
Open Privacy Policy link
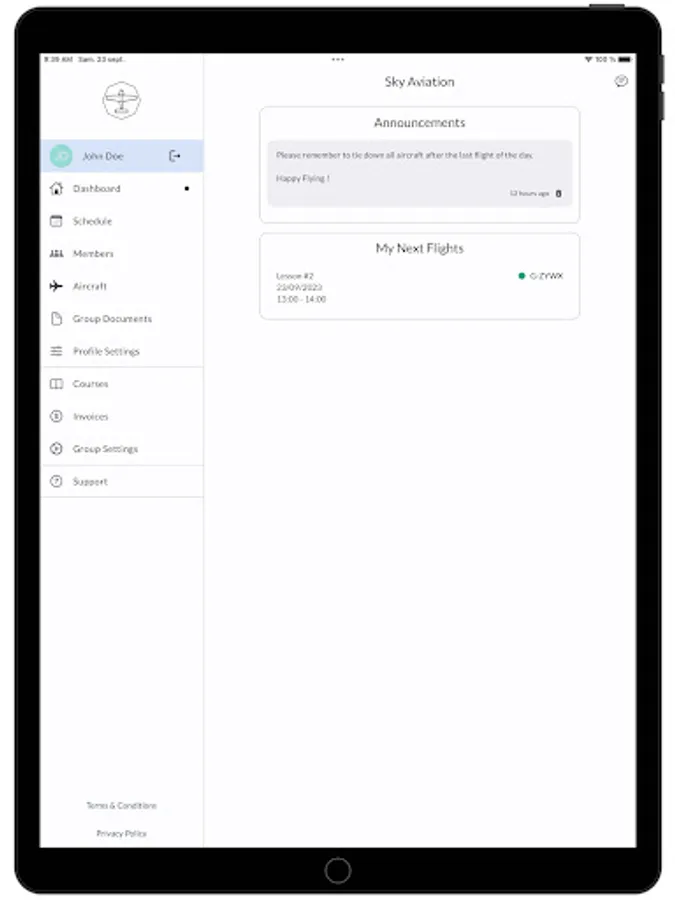click(122, 833)
